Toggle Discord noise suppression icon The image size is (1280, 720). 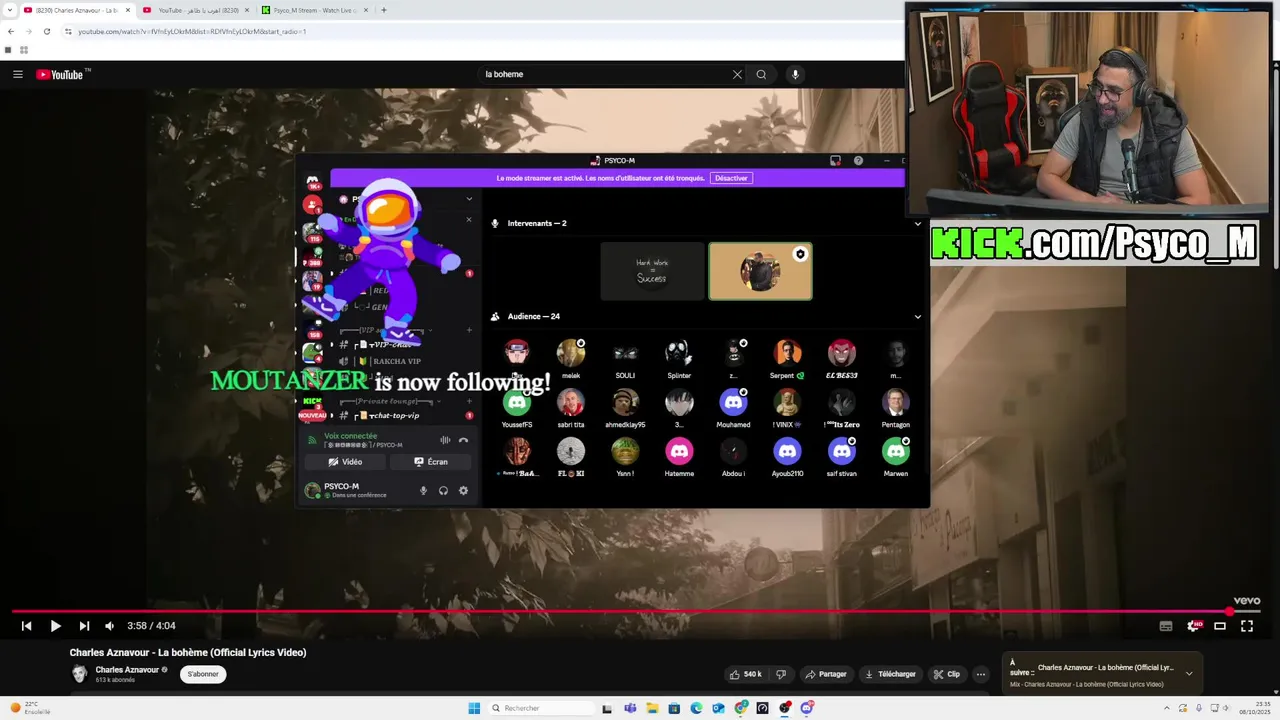pyautogui.click(x=445, y=440)
